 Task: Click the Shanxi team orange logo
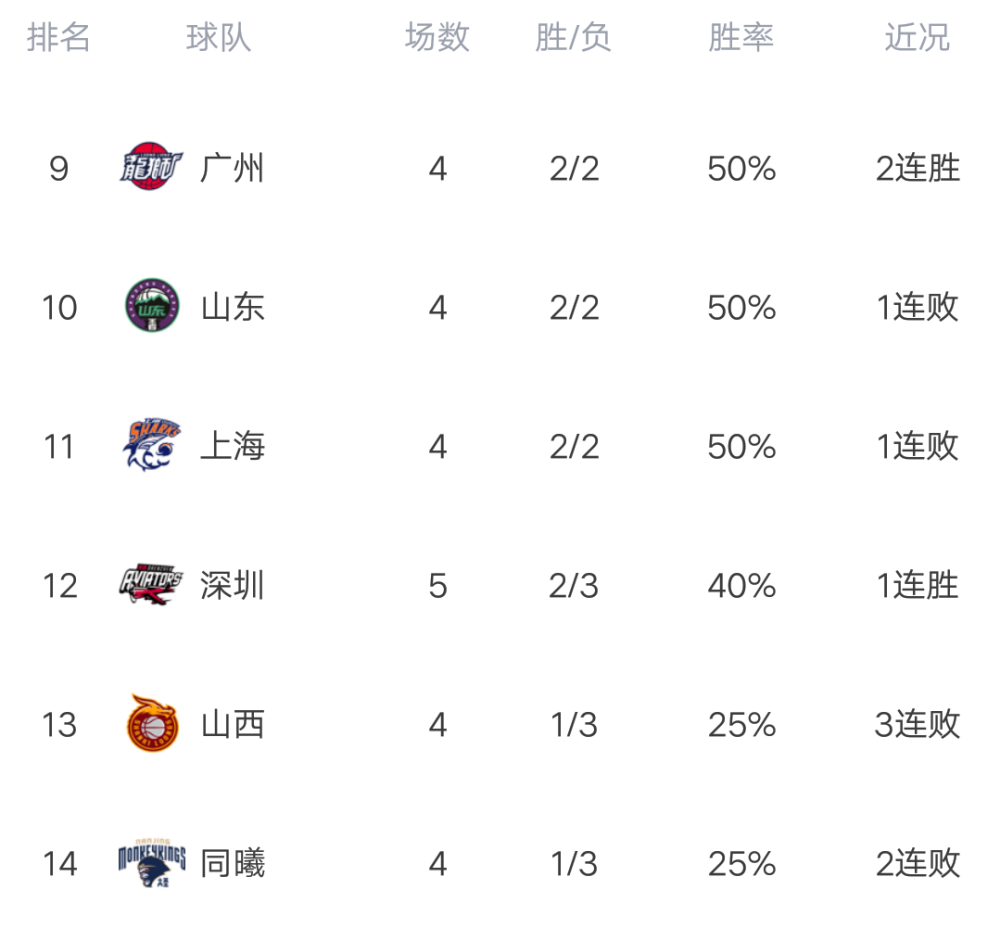(151, 723)
